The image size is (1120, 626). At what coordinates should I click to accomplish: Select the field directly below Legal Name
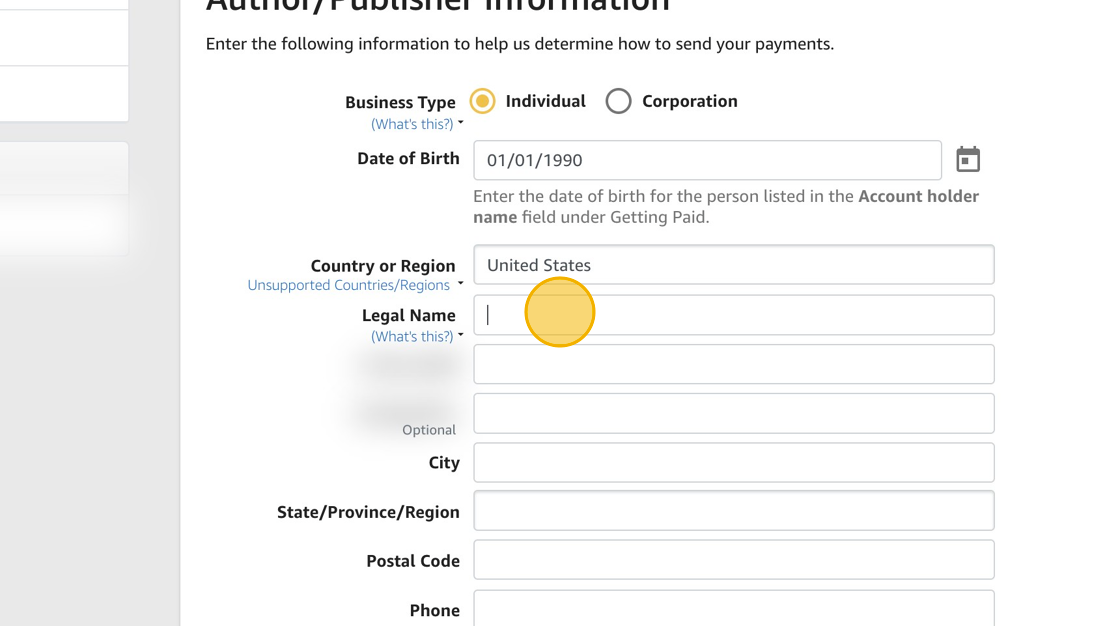733,364
